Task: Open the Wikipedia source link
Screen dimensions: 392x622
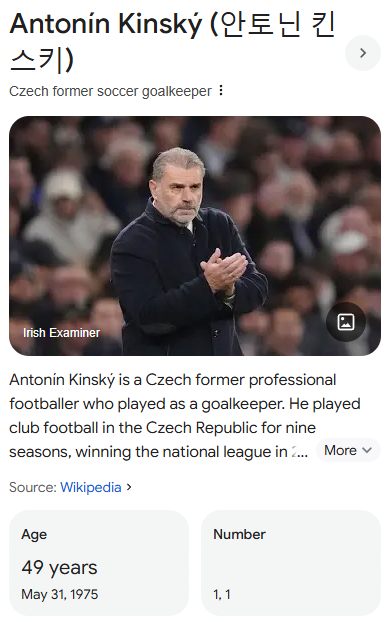Action: pos(90,487)
